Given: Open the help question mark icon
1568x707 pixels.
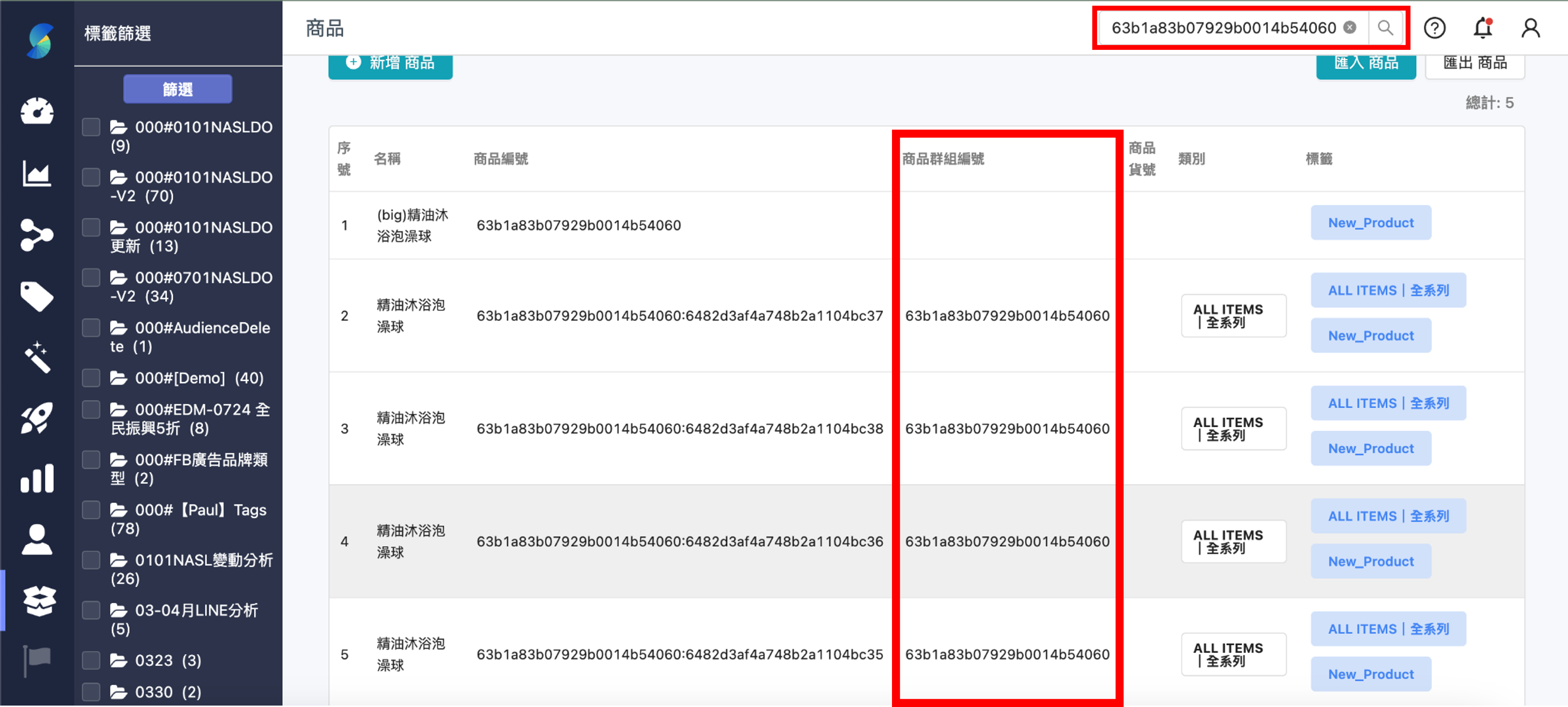Looking at the screenshot, I should (x=1434, y=28).
